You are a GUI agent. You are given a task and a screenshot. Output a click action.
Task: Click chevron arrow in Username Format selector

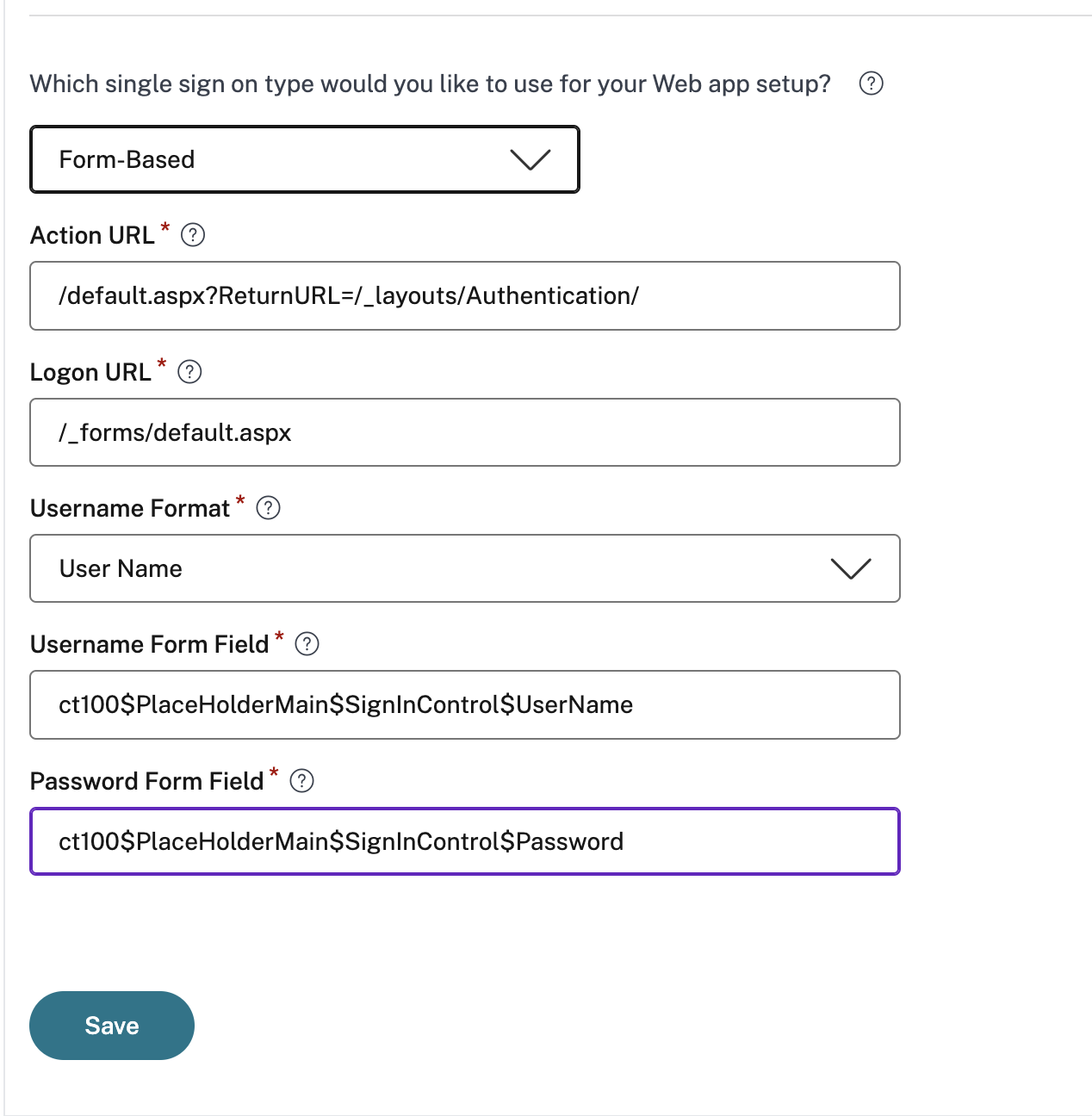coord(851,568)
